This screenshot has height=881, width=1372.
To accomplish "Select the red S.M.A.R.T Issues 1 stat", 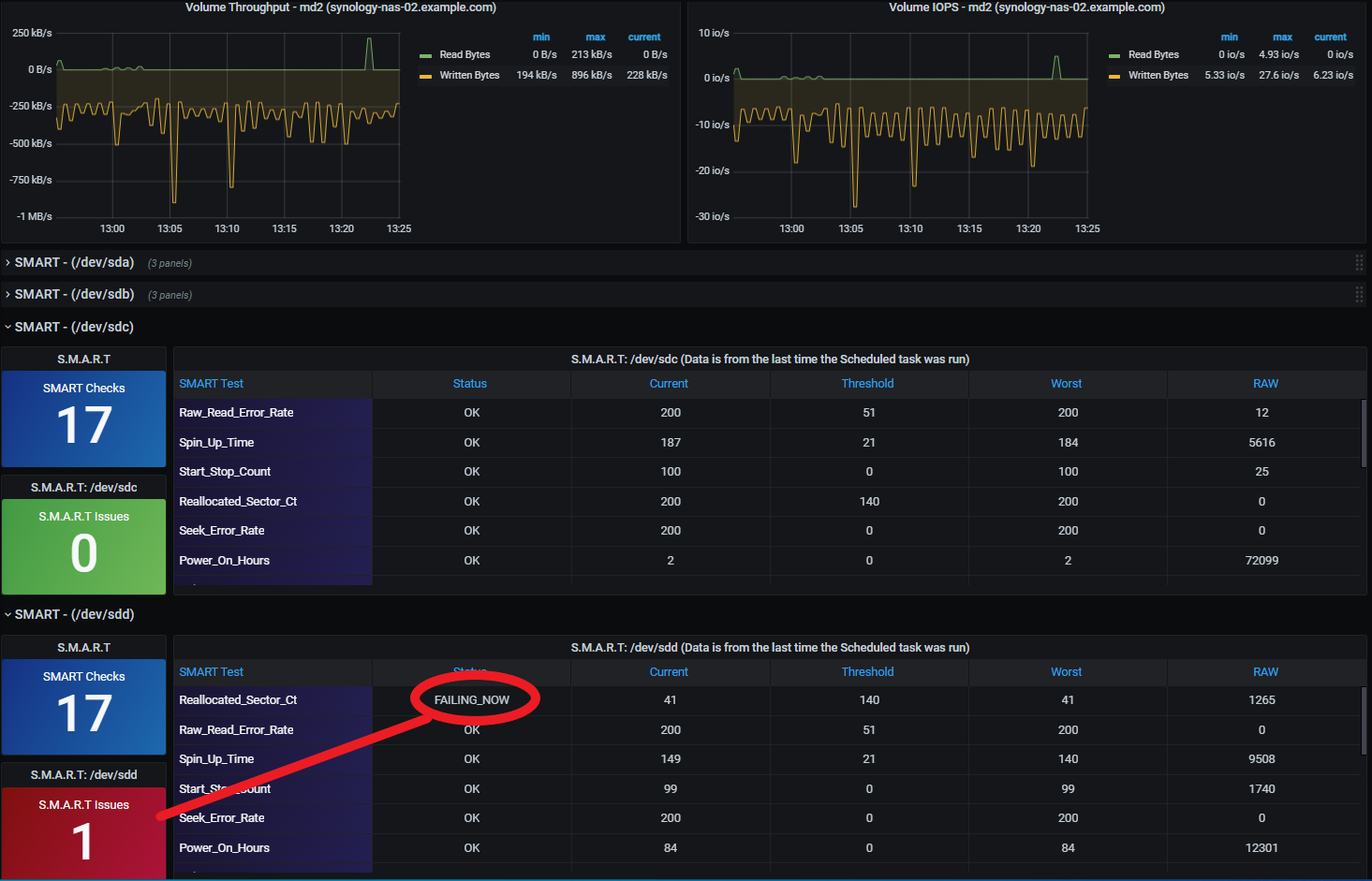I will [84, 833].
